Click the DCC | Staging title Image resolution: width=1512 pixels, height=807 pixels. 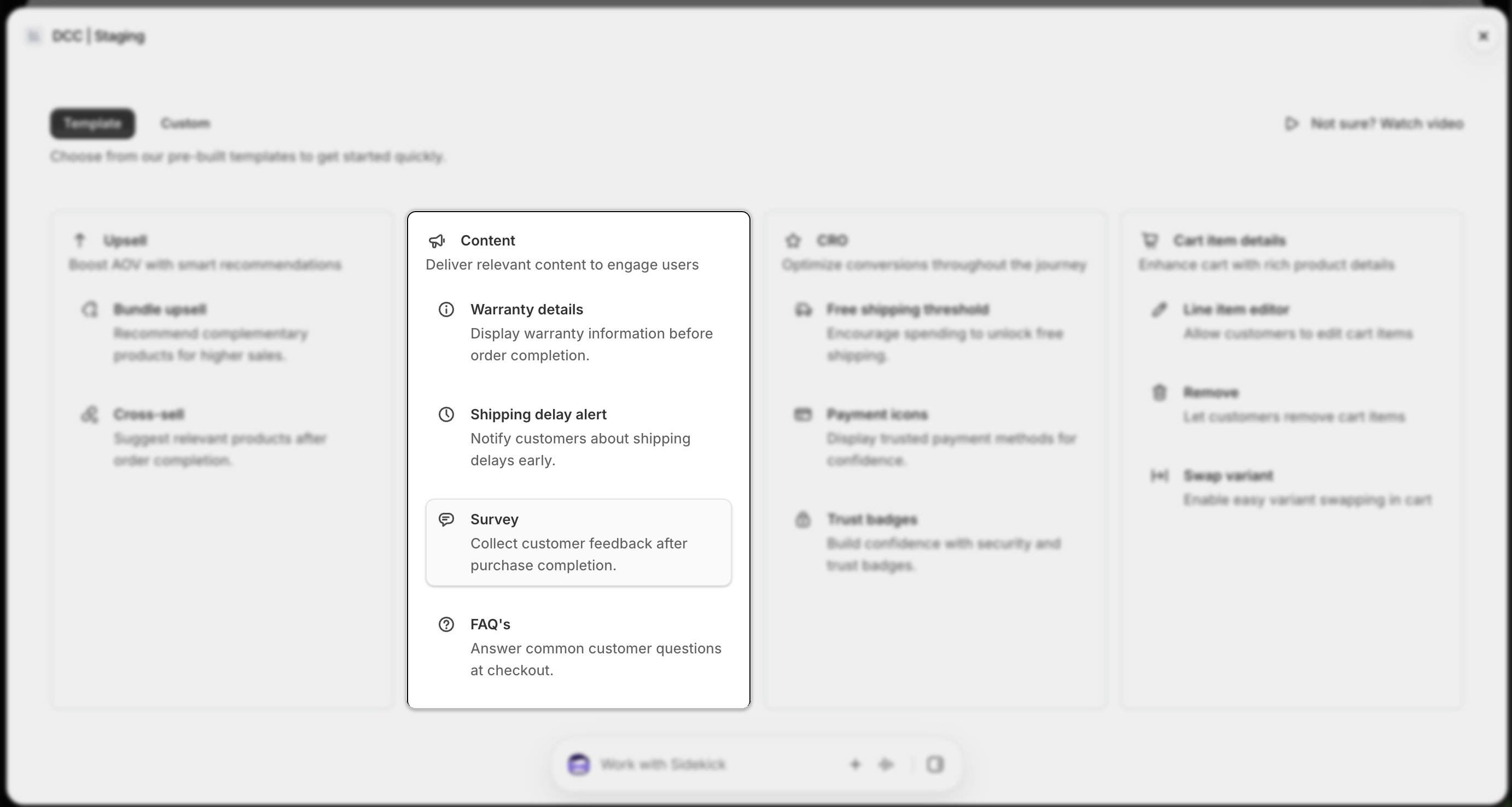pos(98,37)
